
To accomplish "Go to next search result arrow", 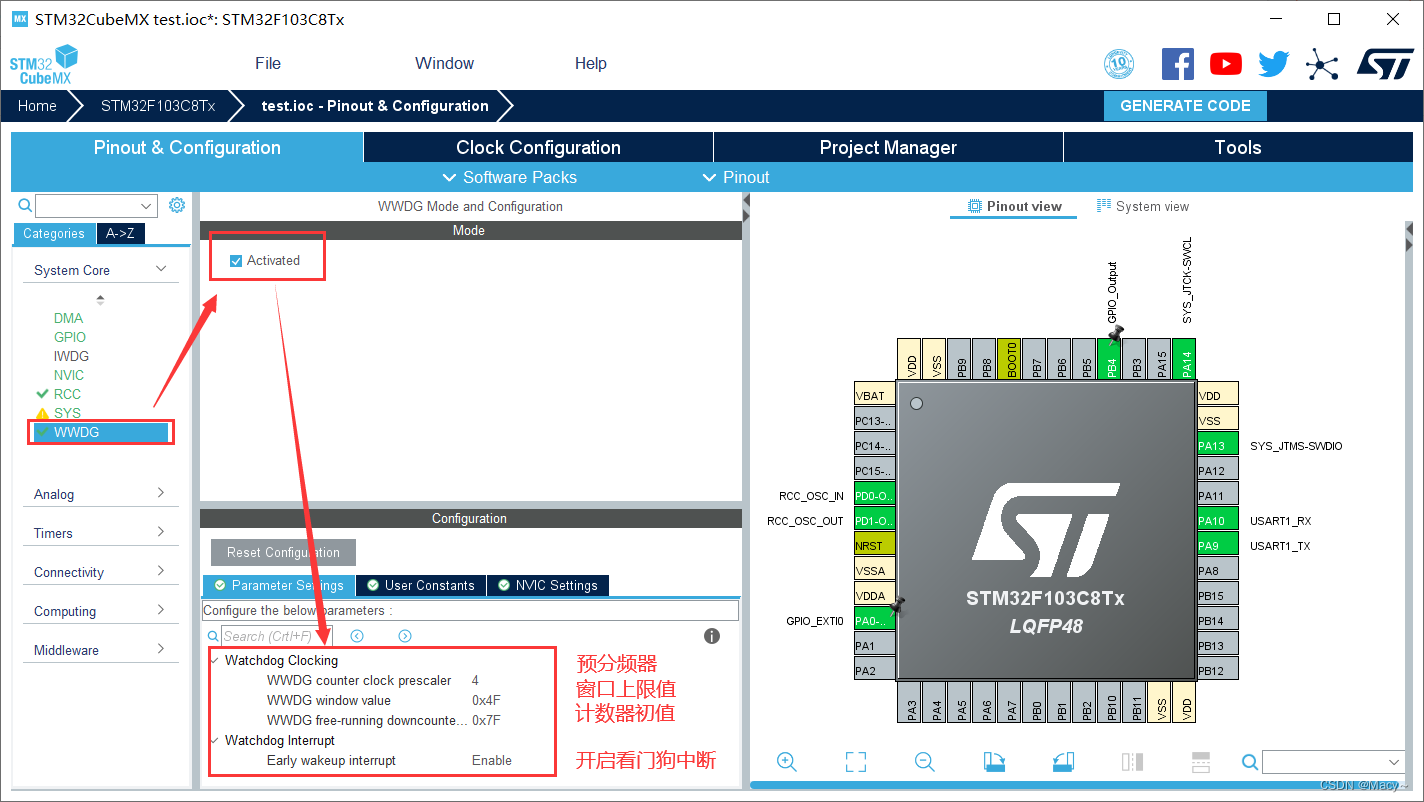I will (405, 636).
